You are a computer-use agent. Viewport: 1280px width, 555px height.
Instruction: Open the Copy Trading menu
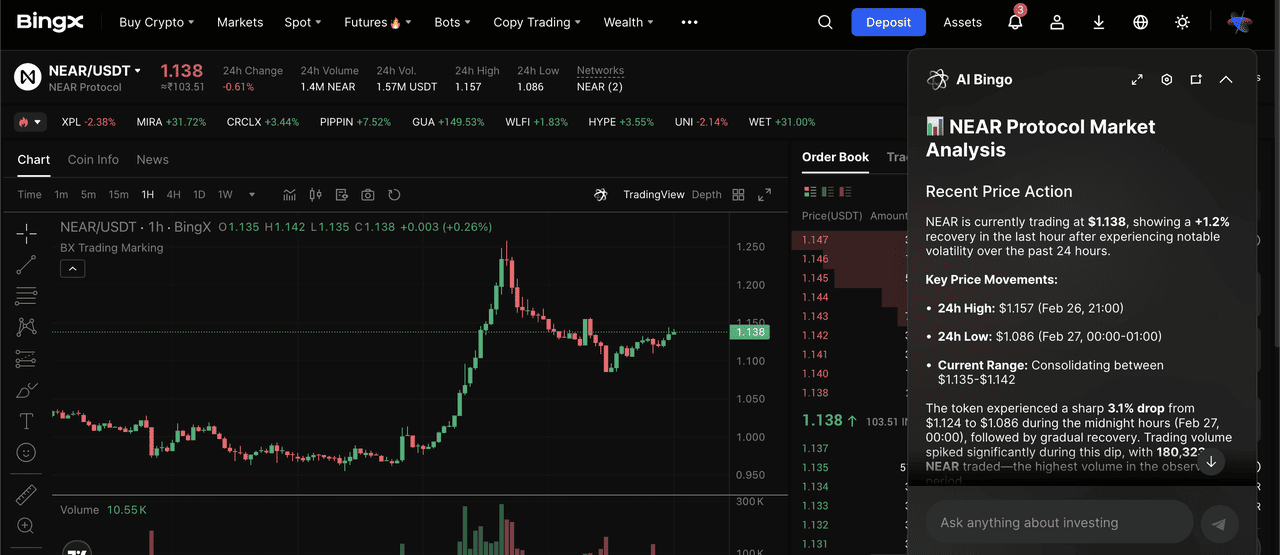click(x=537, y=22)
